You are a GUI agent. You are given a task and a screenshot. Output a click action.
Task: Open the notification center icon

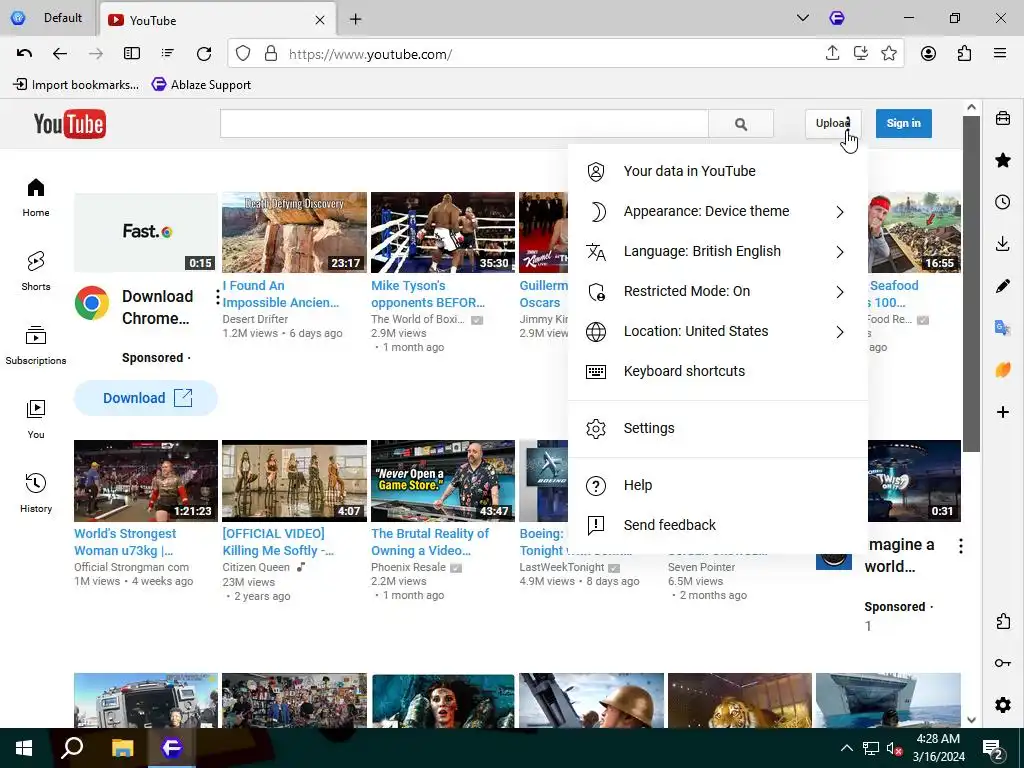[992, 749]
